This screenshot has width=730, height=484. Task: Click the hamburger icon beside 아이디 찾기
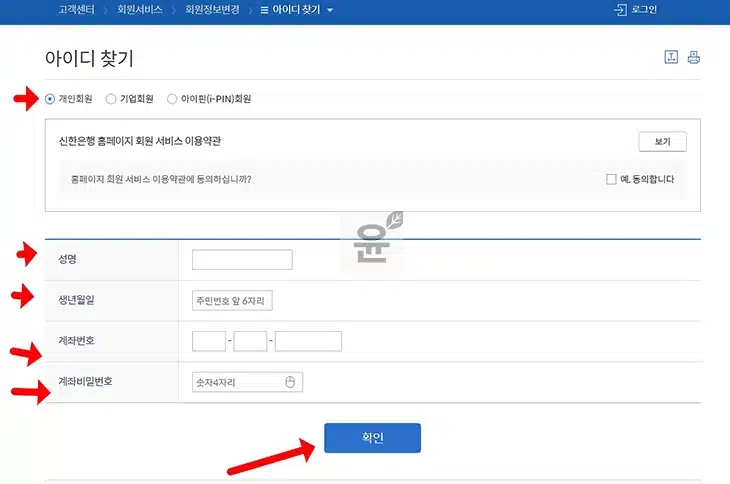[x=264, y=10]
